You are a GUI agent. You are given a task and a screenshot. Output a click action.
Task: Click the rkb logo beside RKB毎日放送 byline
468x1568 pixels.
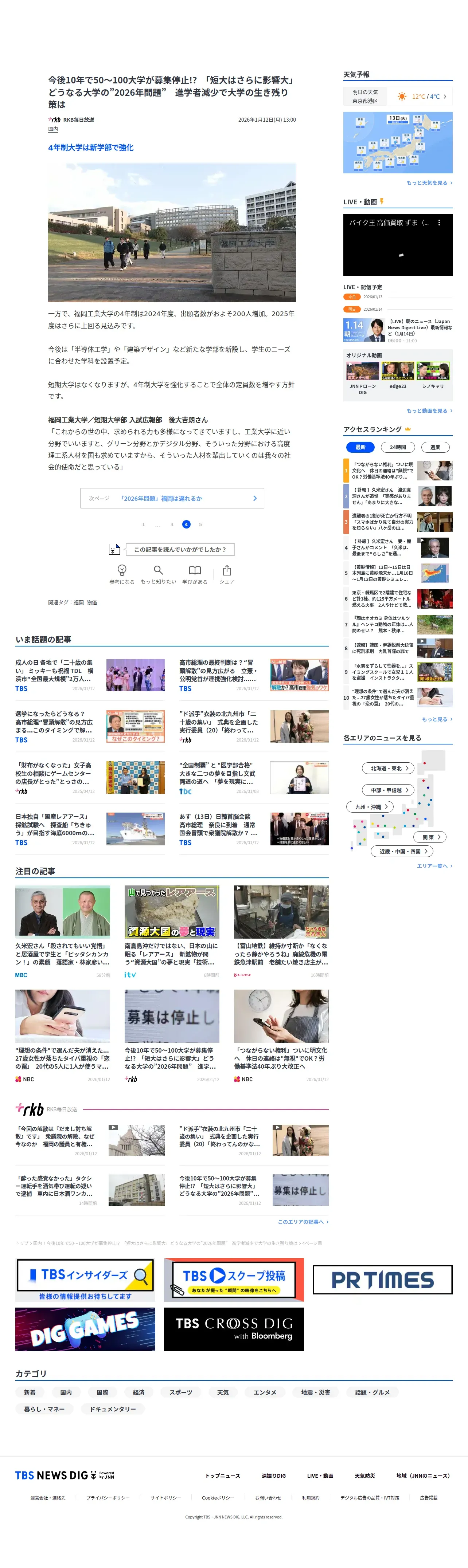[55, 120]
